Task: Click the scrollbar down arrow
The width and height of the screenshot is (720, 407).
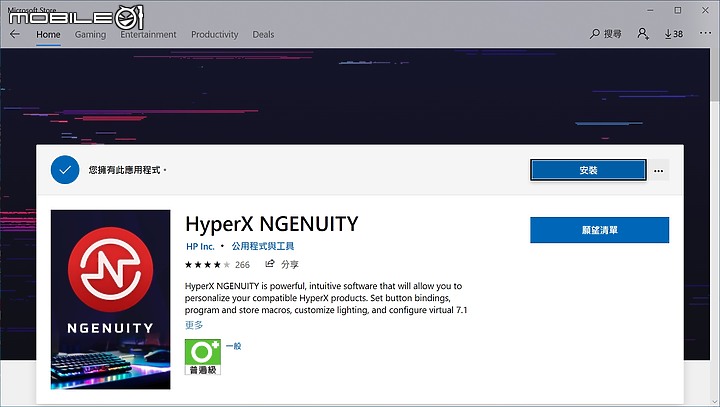Action: click(x=715, y=401)
